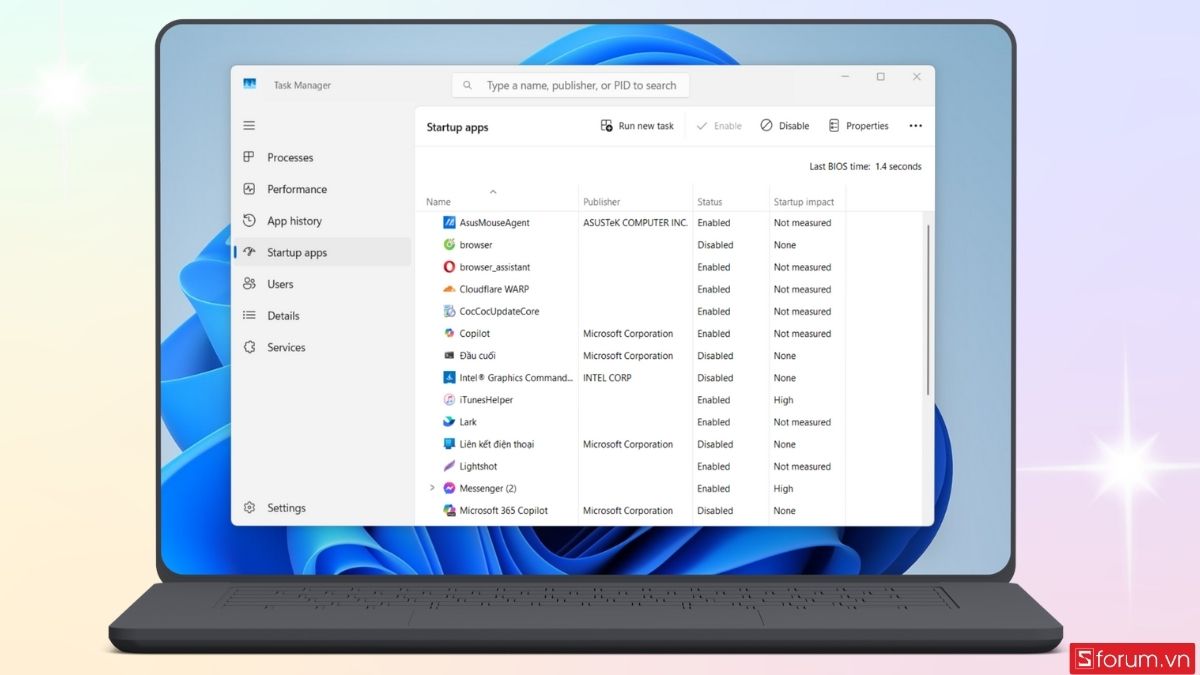Click the Cloudflare WARP cloud icon
This screenshot has height=675, width=1200.
click(449, 289)
